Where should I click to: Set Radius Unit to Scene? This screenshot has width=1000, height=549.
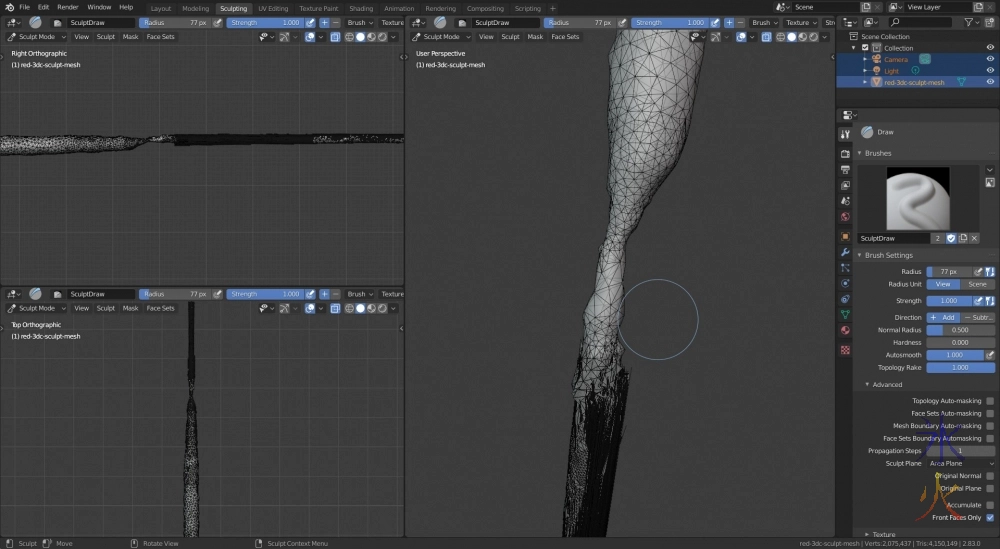977,284
